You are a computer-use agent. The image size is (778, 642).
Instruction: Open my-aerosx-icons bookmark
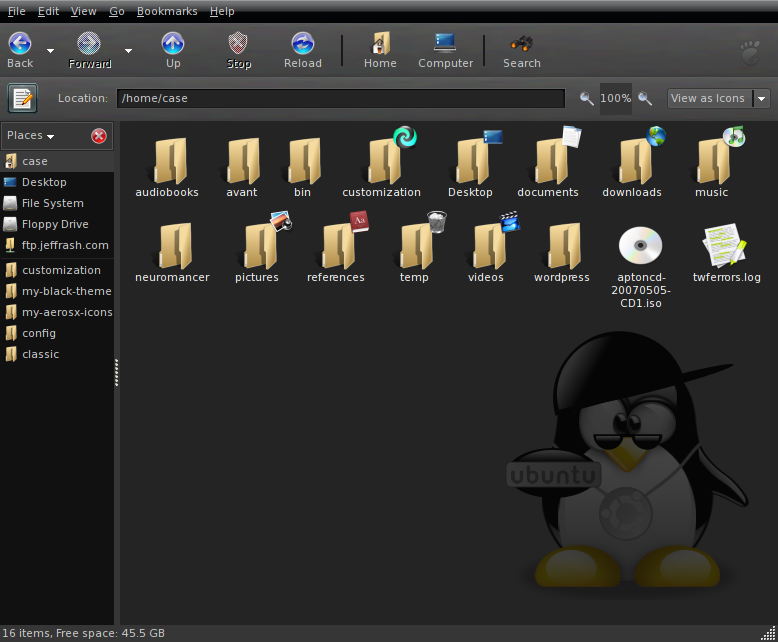pos(57,312)
